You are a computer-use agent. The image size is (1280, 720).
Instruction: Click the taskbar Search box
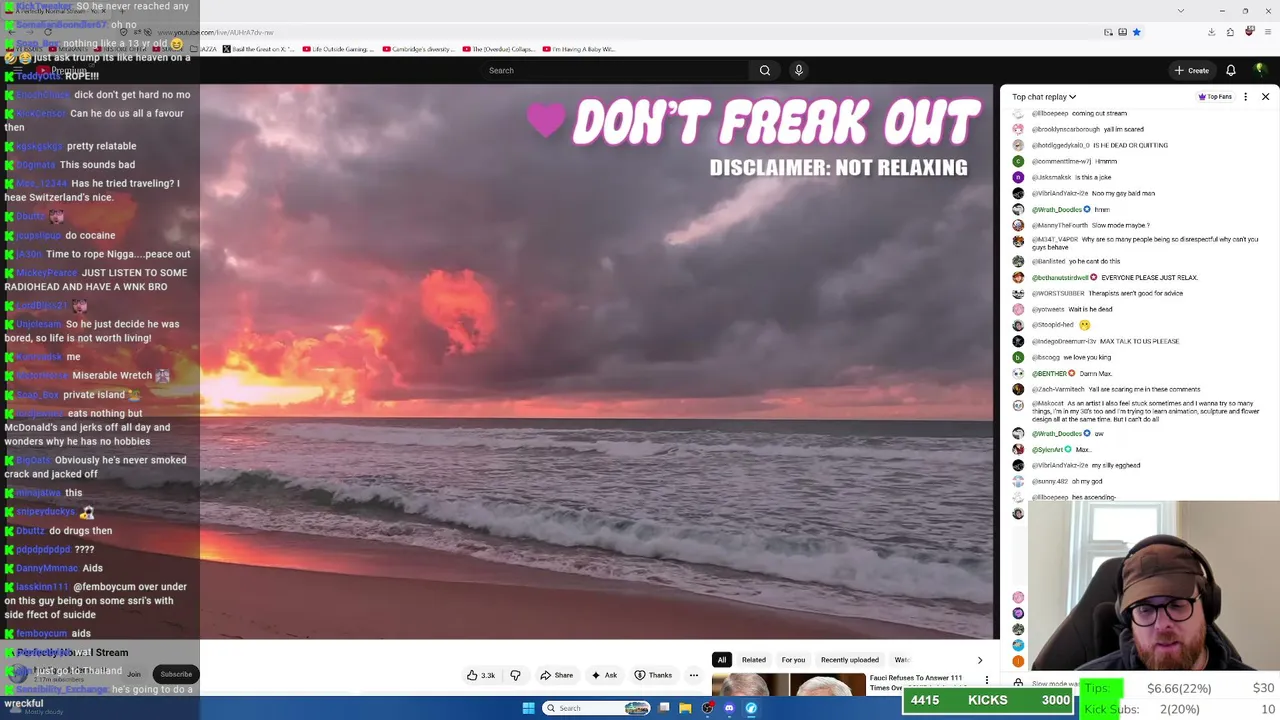(x=596, y=708)
